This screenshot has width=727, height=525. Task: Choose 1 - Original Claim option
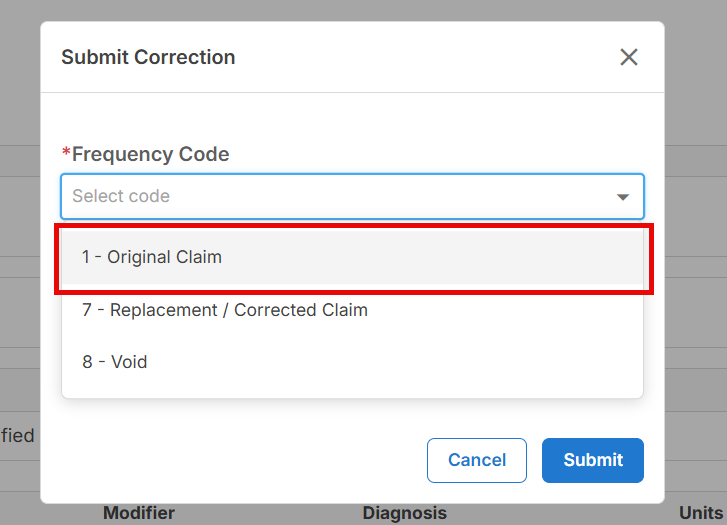(x=352, y=257)
